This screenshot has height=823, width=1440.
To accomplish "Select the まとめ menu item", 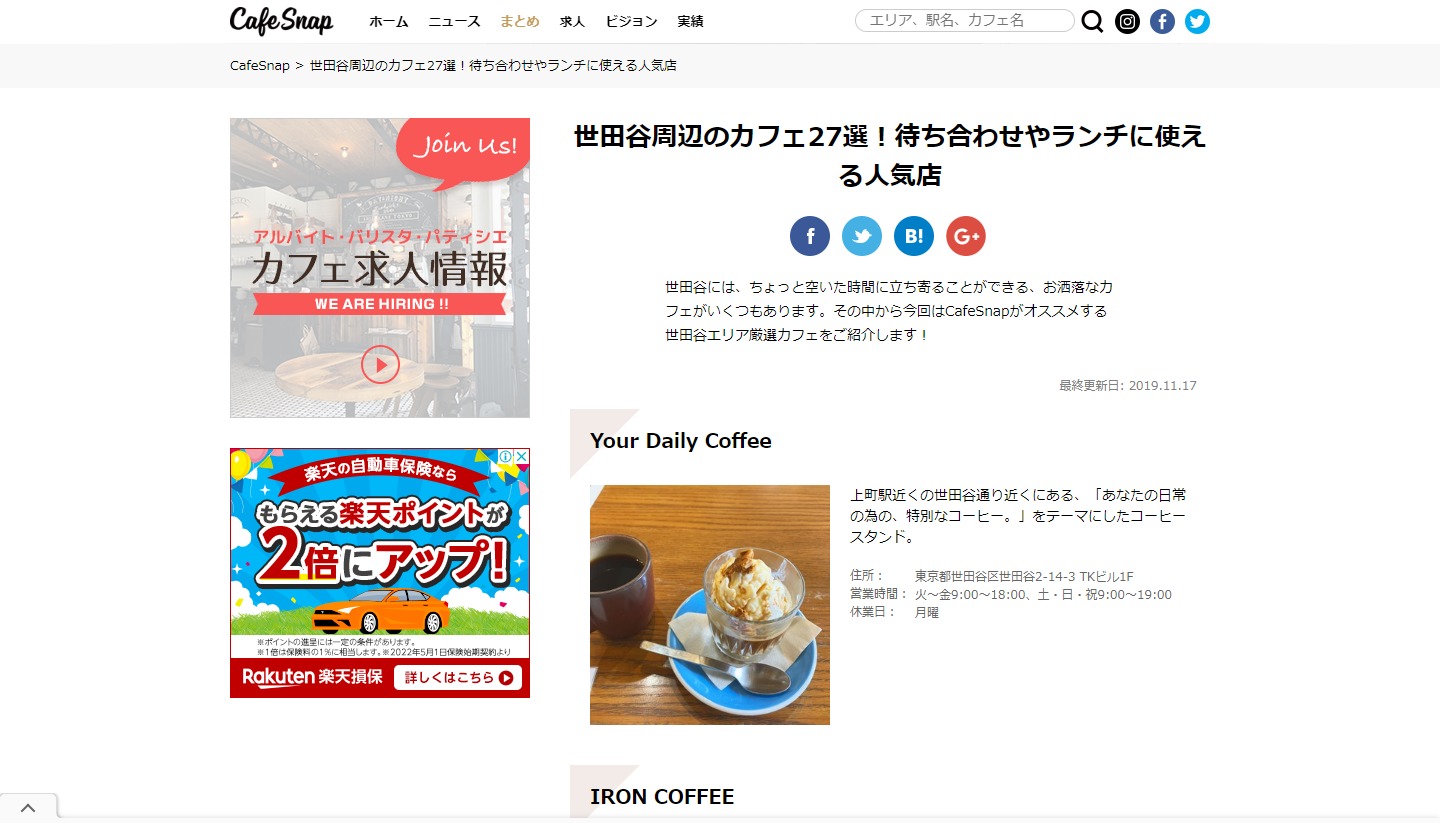I will [520, 21].
